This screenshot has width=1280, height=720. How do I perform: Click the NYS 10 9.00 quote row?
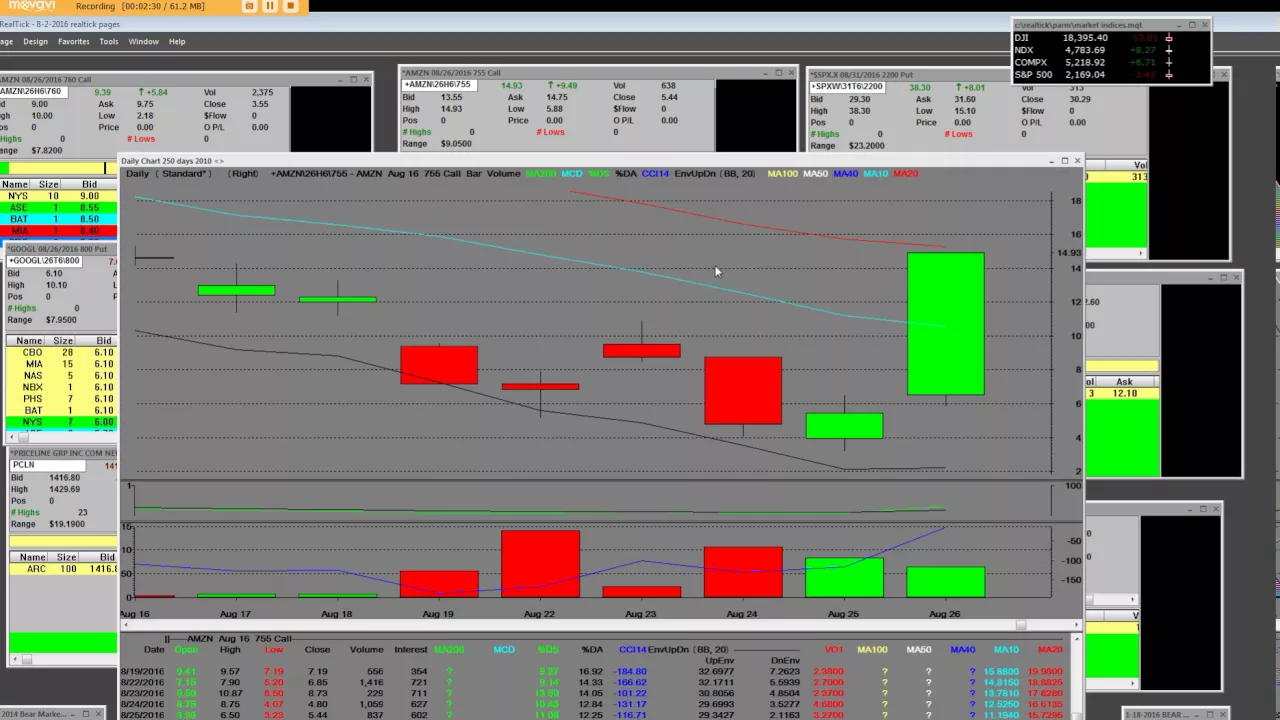pos(58,196)
